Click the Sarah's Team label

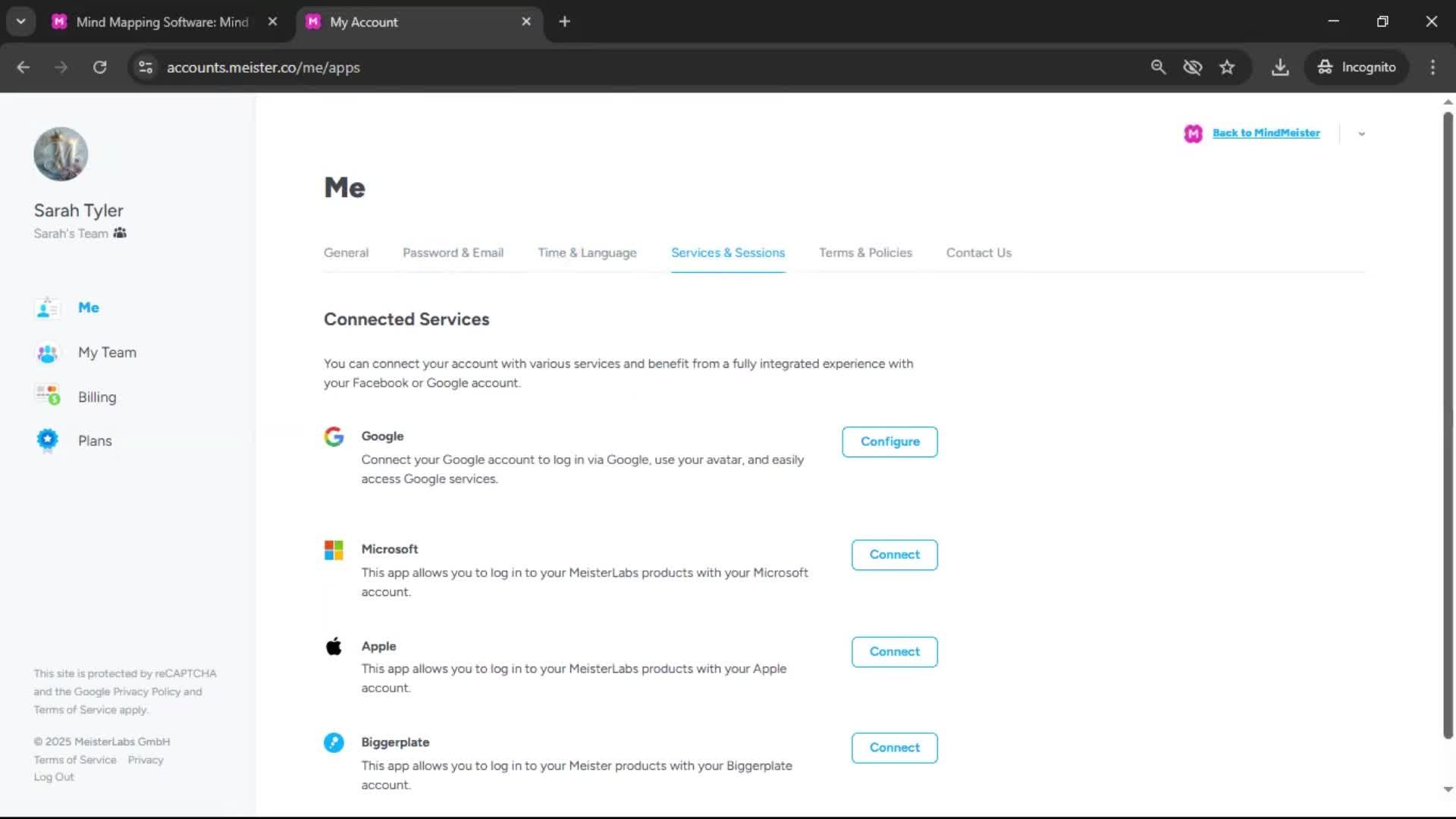pyautogui.click(x=71, y=234)
